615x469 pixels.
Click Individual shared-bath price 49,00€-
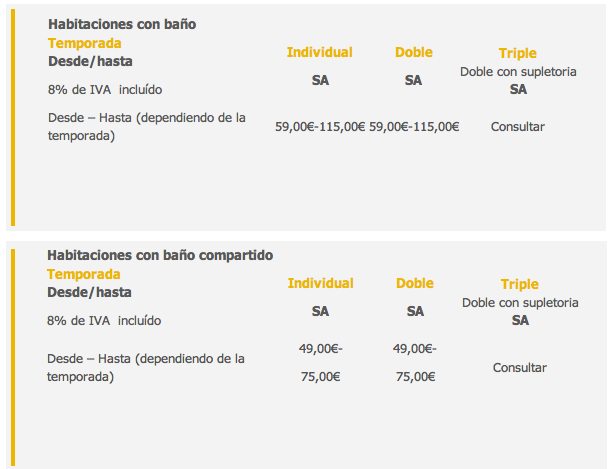(320, 349)
